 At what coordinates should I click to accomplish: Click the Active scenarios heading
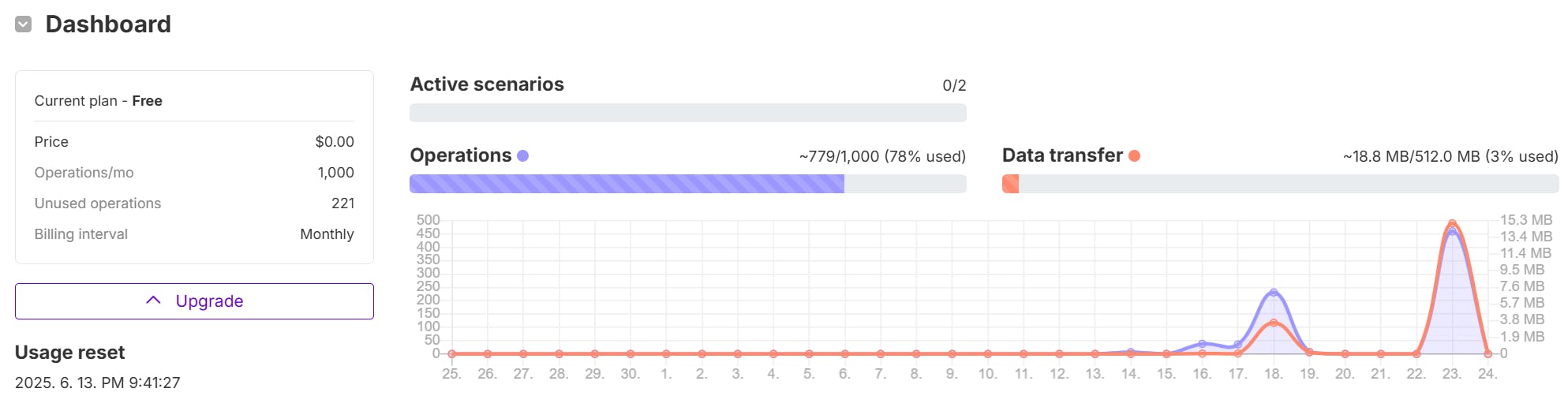coord(487,84)
